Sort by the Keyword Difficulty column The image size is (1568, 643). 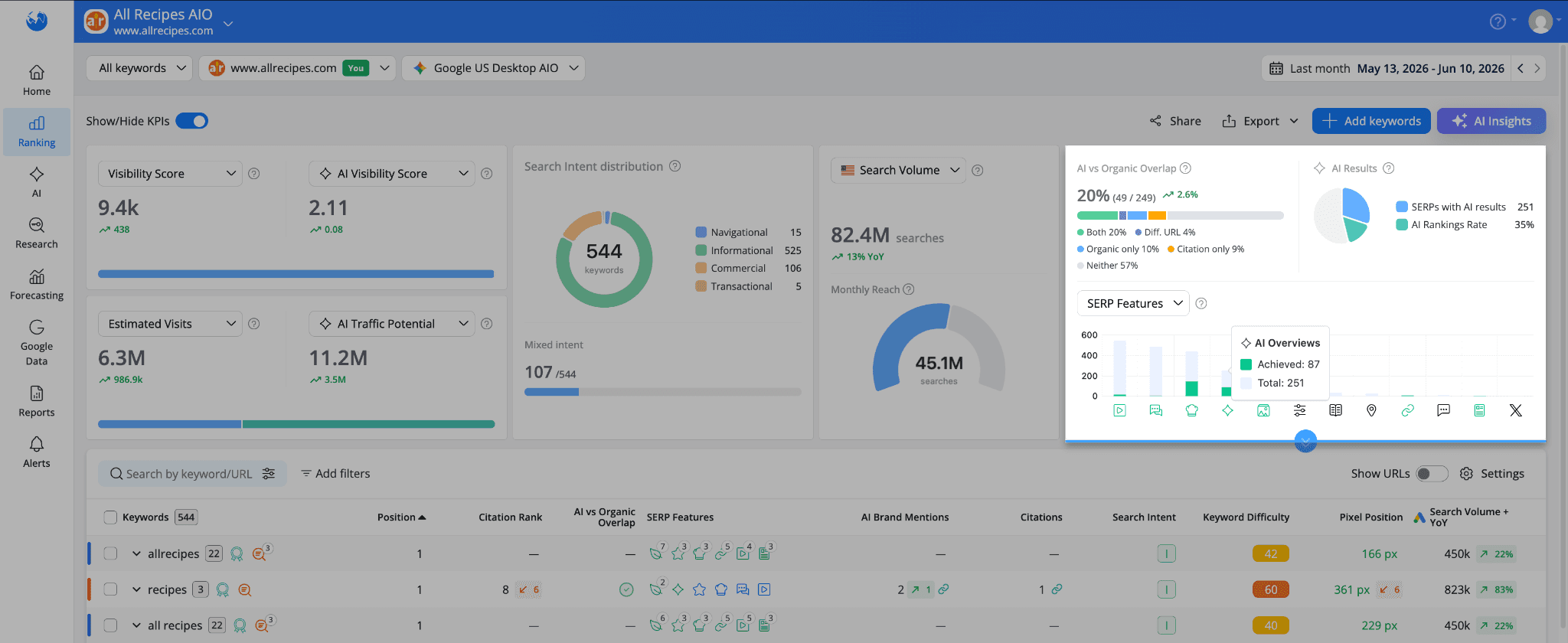1246,517
